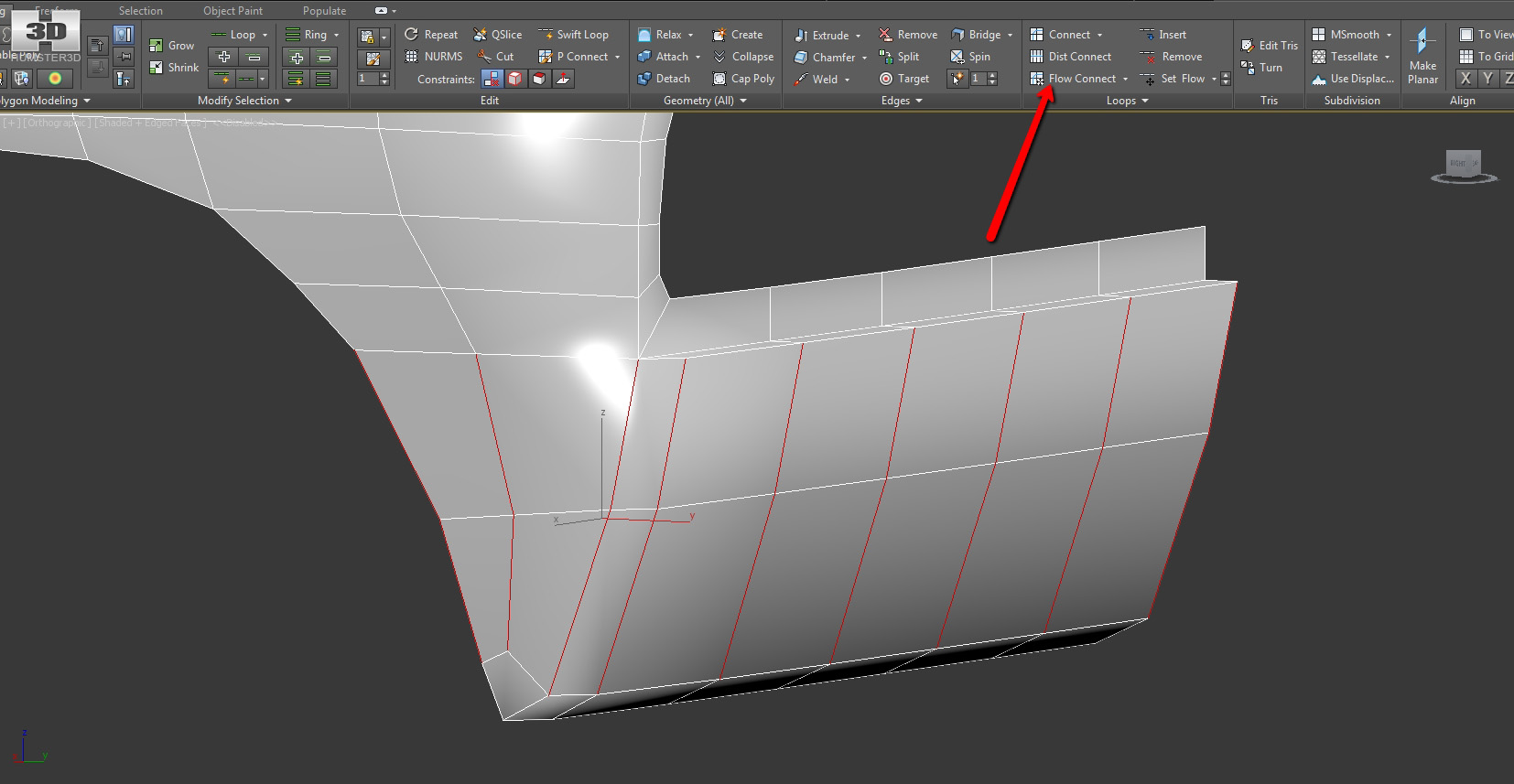Align selection with the To View button

(1487, 35)
